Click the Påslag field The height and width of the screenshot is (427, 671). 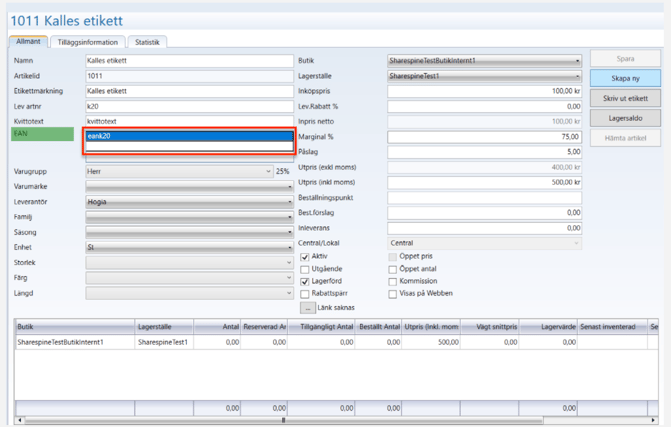(484, 152)
